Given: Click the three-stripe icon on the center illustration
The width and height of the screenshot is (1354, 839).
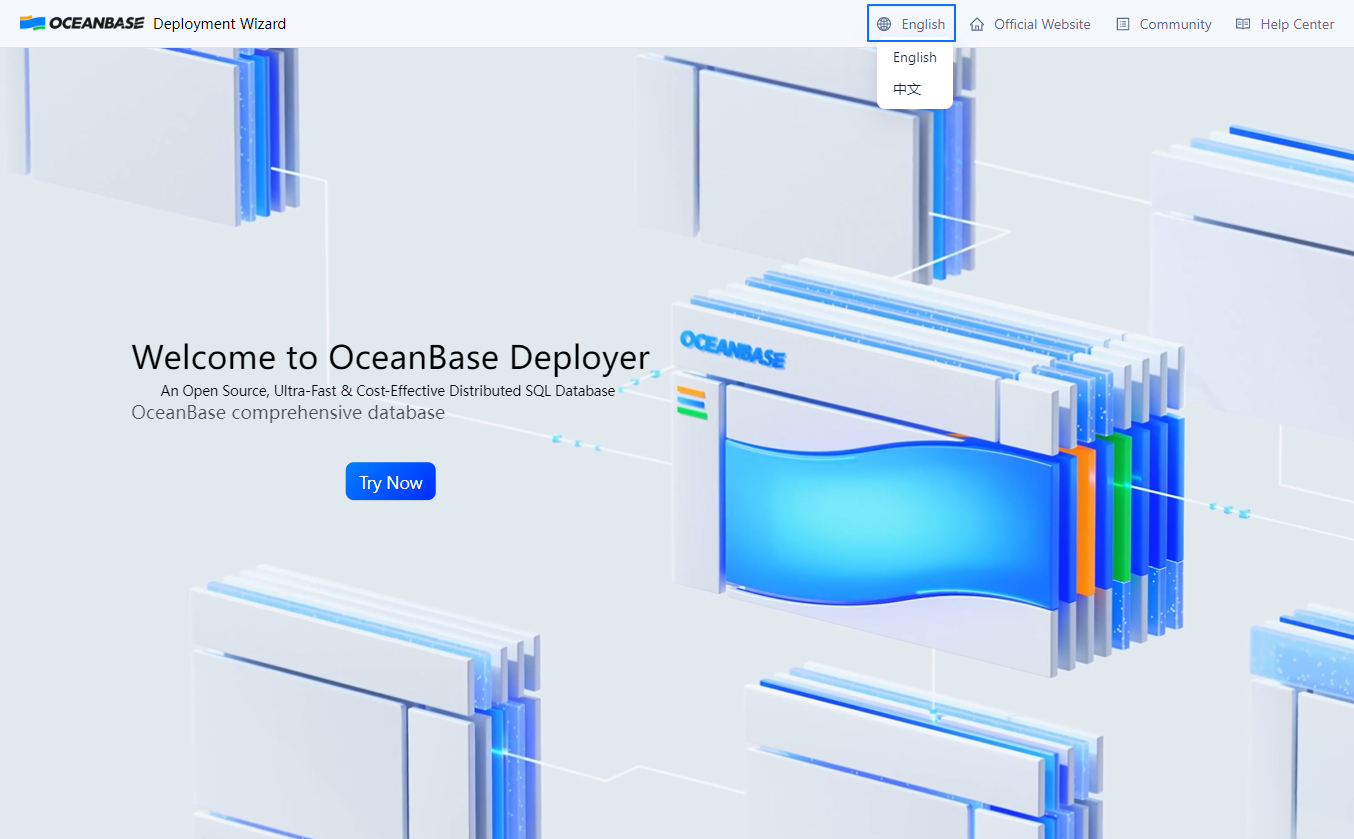Looking at the screenshot, I should [692, 402].
